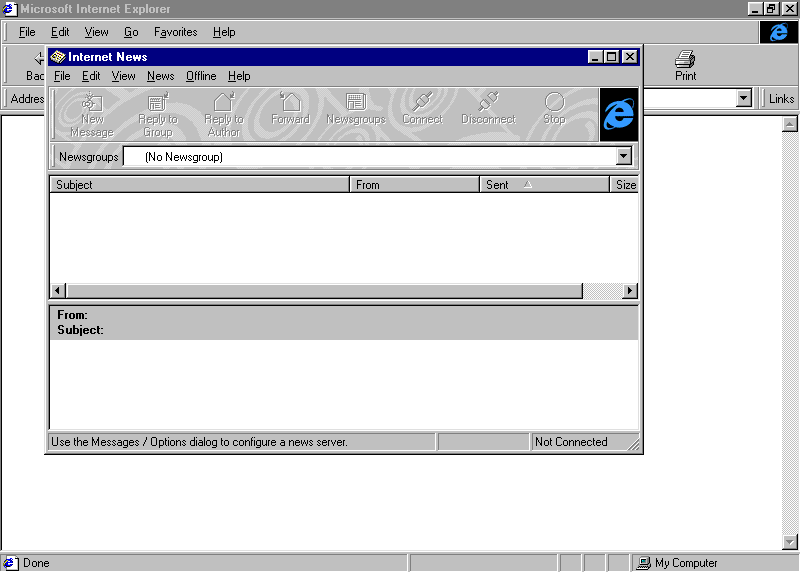
Task: Open Edit menu in Internet News
Action: tap(91, 76)
